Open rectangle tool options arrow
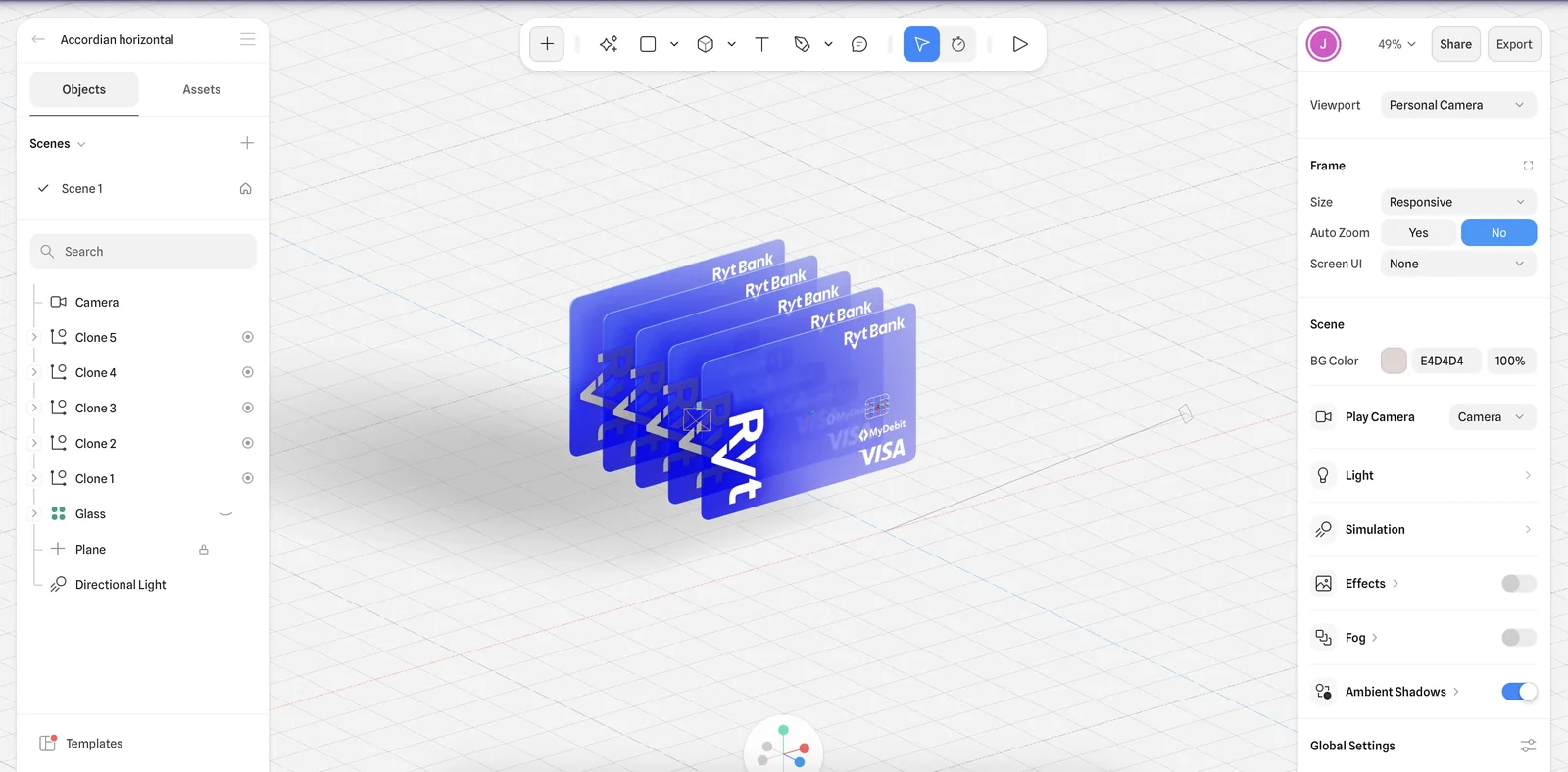1568x772 pixels. pos(674,44)
